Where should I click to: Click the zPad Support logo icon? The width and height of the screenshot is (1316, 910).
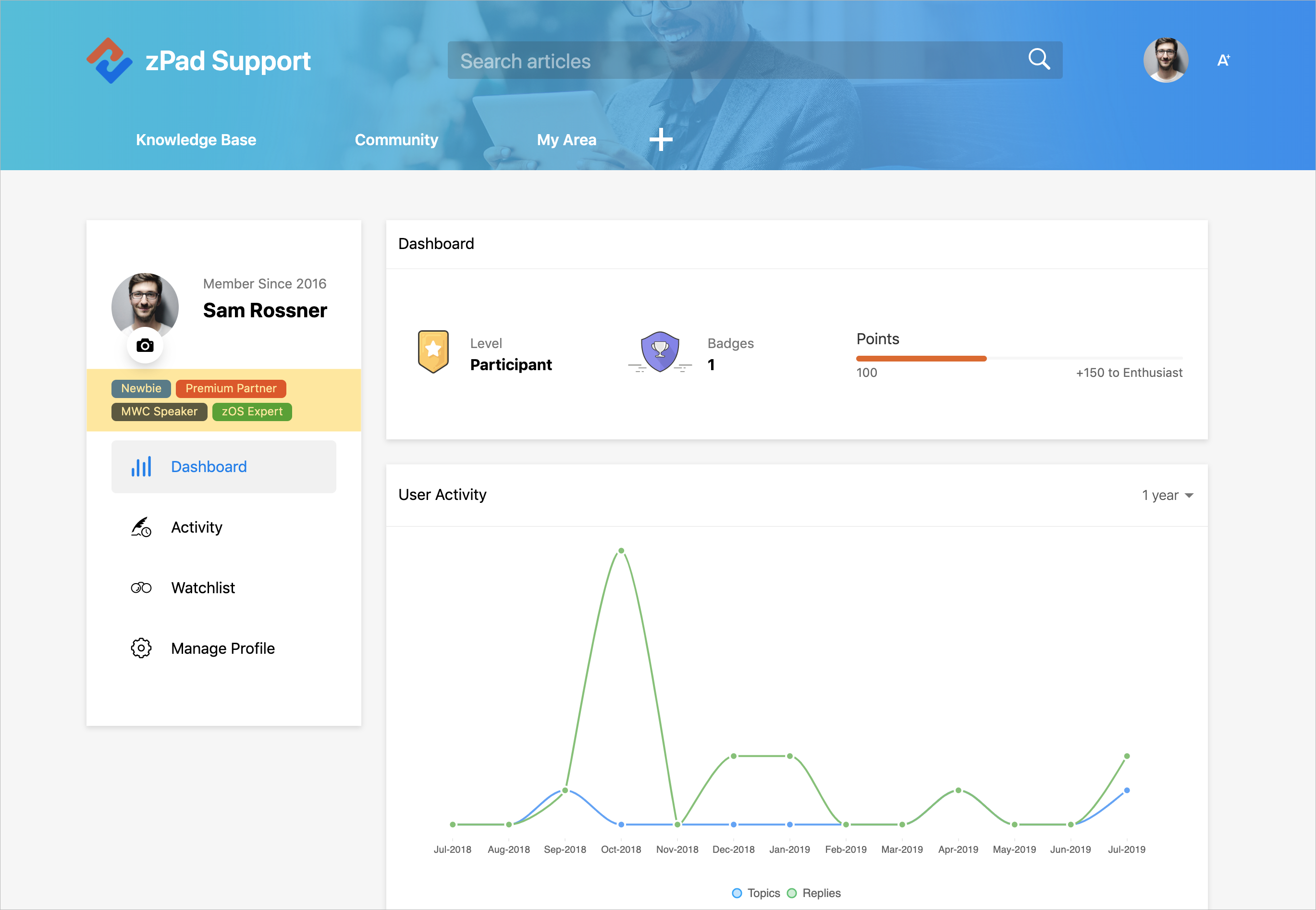click(x=110, y=61)
